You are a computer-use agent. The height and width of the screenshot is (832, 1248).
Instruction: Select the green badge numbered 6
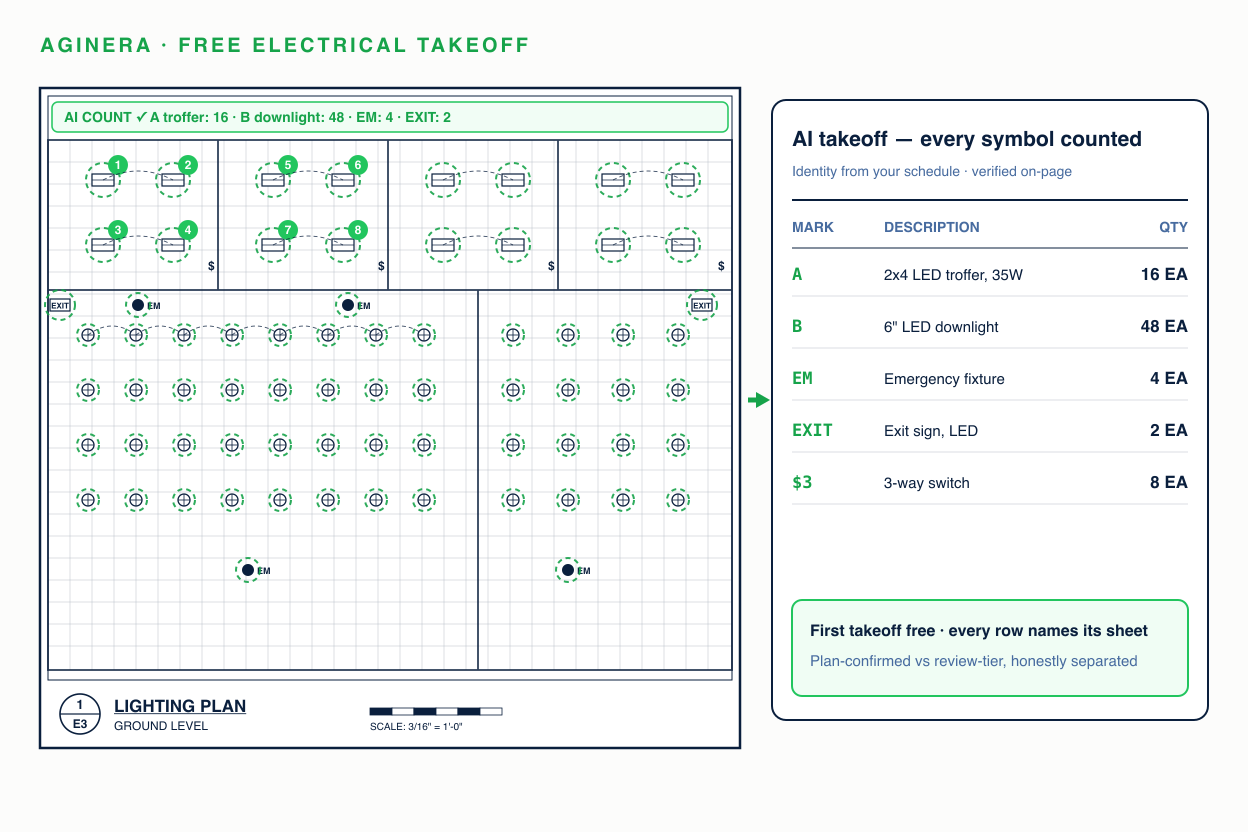(x=358, y=165)
